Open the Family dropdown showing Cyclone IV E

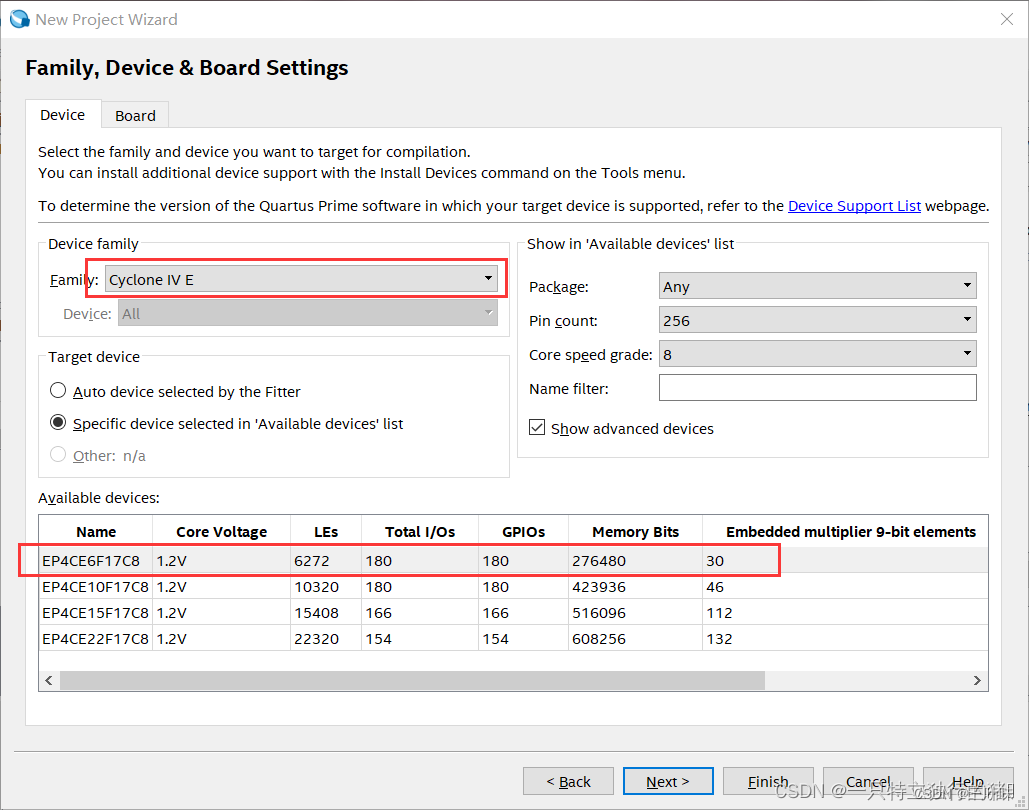pos(301,280)
